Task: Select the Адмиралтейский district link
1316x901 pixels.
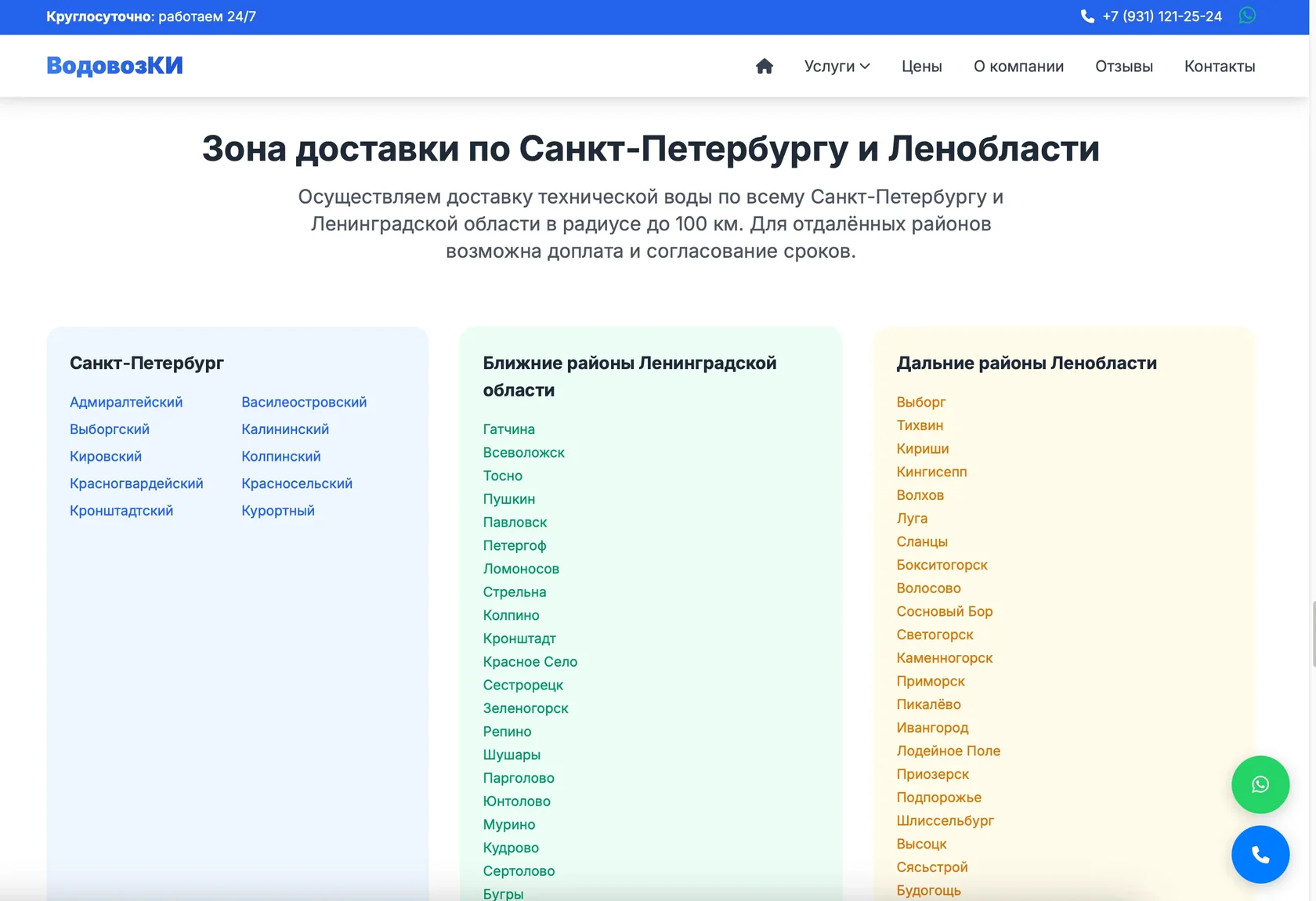Action: (125, 402)
